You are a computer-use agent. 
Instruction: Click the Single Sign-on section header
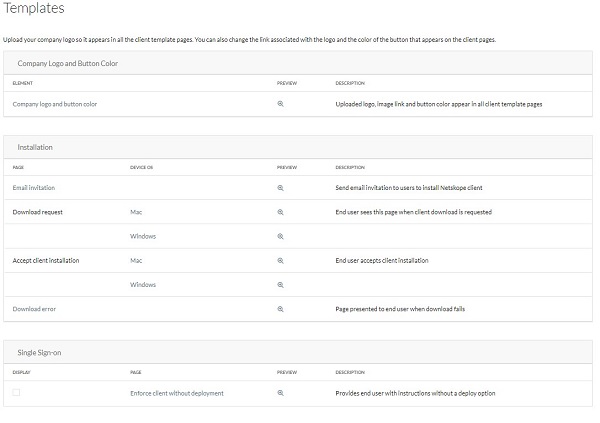tap(40, 351)
